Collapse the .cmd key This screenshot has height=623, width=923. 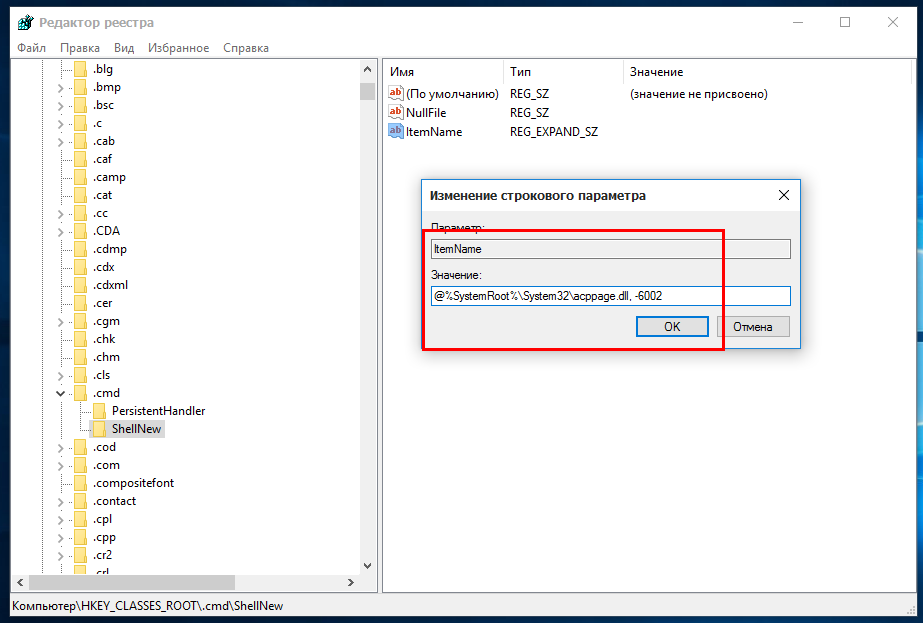point(60,393)
